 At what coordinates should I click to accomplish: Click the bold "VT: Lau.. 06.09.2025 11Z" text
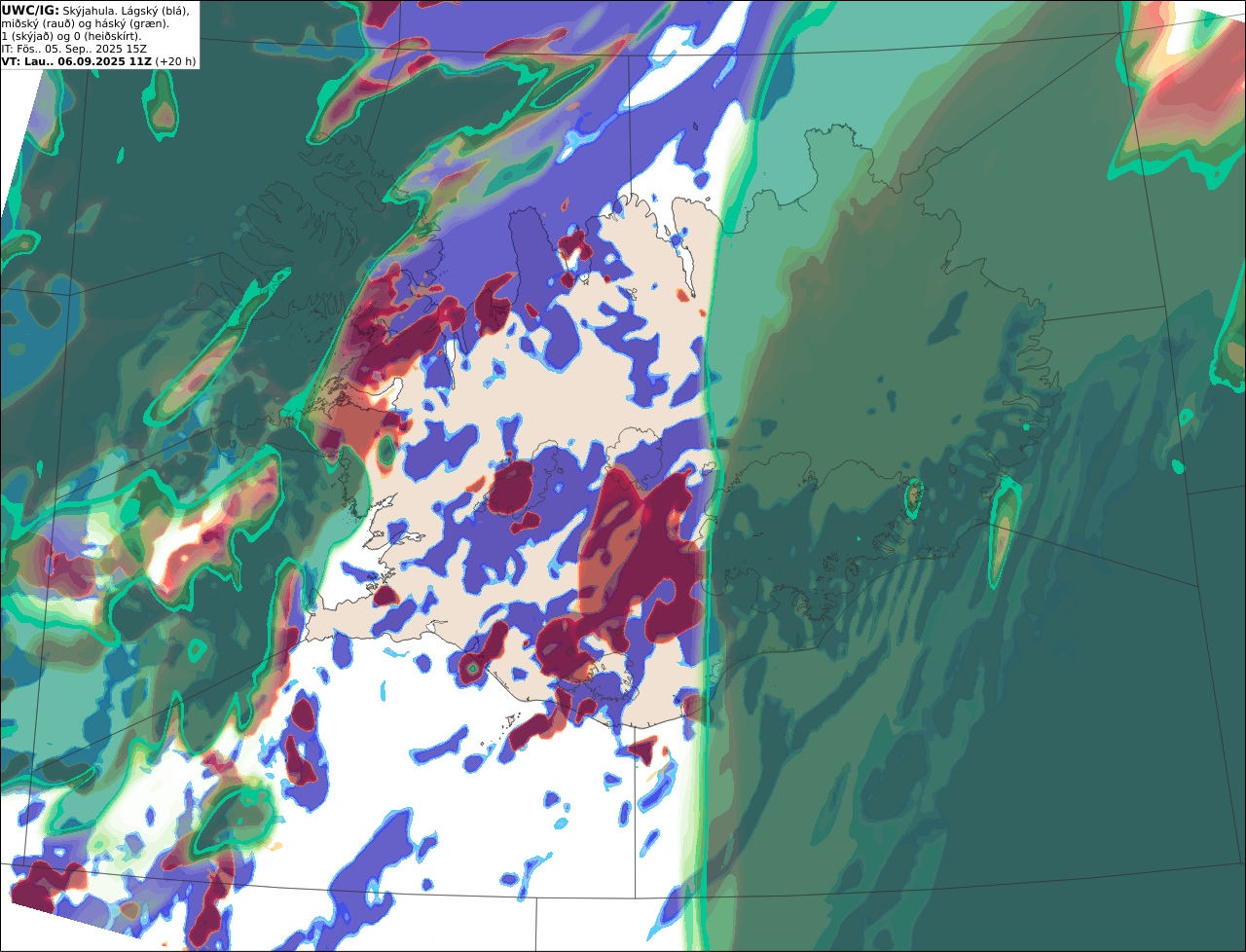pyautogui.click(x=76, y=61)
